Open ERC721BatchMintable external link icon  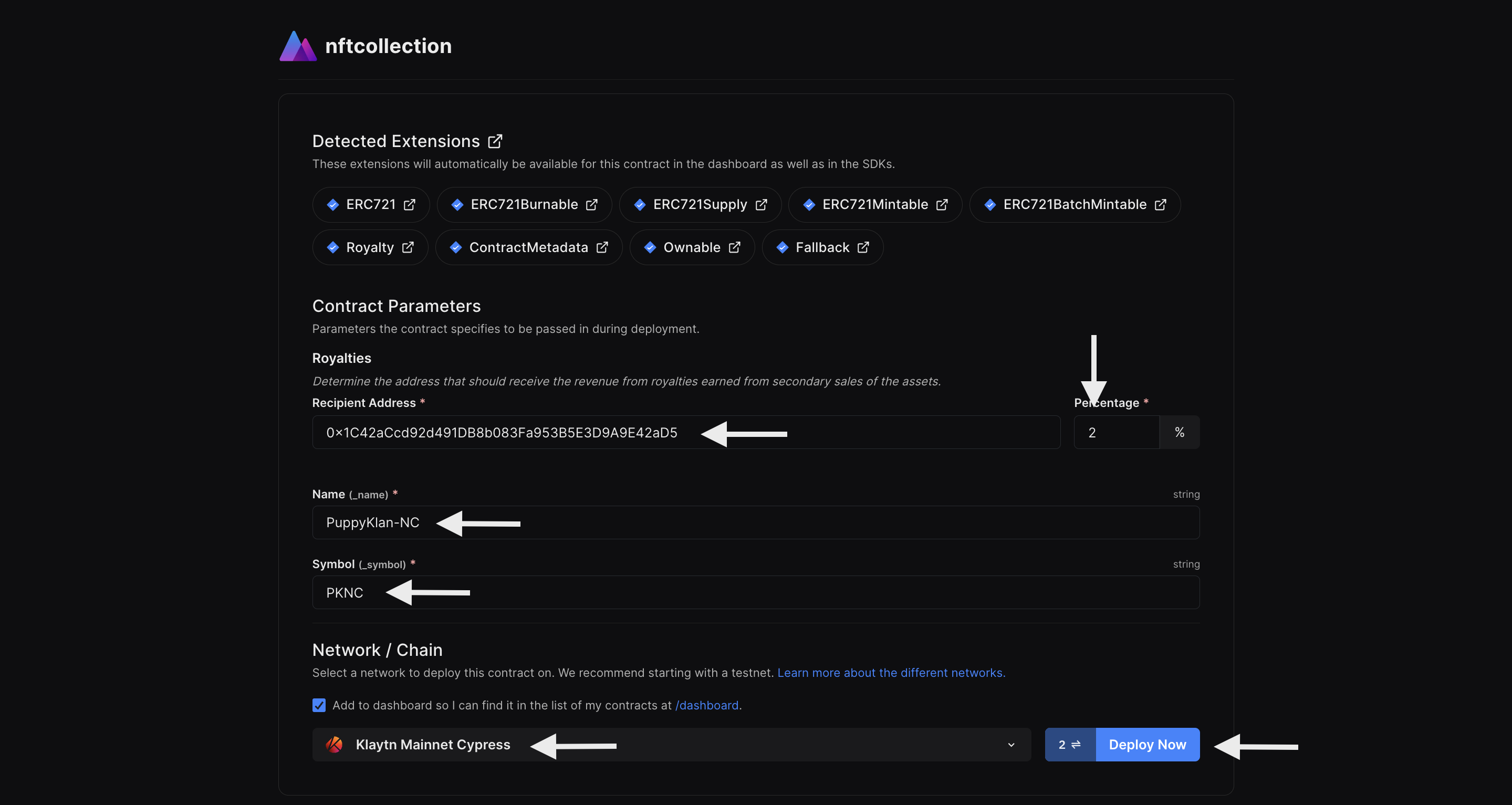click(1160, 205)
